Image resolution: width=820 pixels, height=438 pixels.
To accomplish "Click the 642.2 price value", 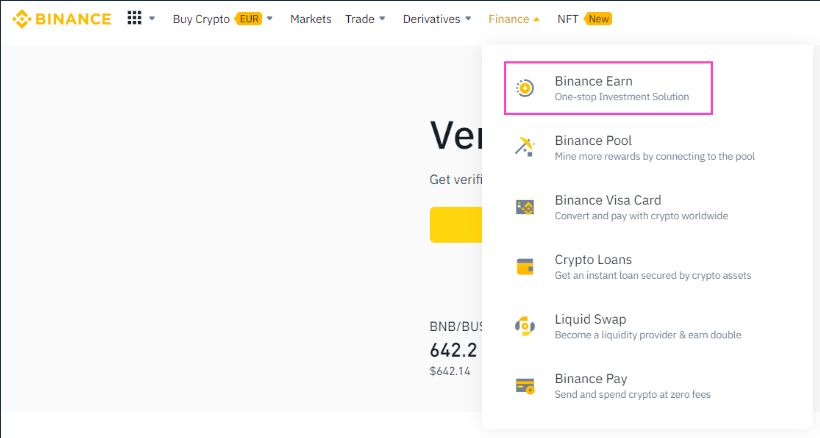I will coord(453,350).
